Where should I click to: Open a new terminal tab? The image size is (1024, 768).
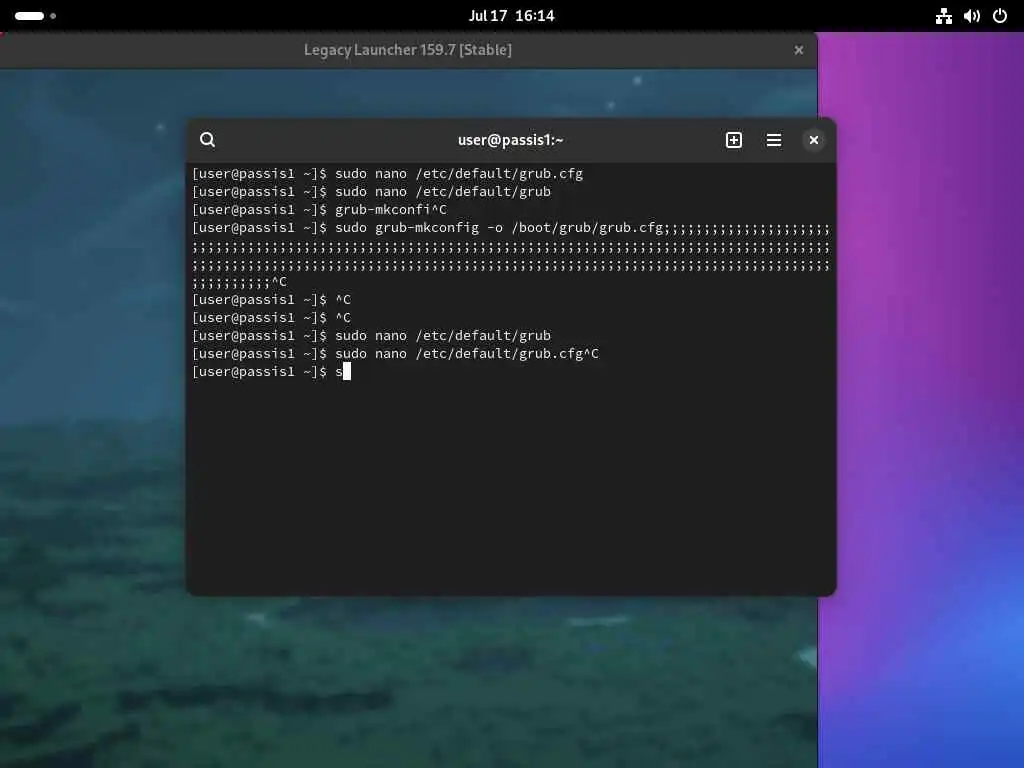[733, 140]
